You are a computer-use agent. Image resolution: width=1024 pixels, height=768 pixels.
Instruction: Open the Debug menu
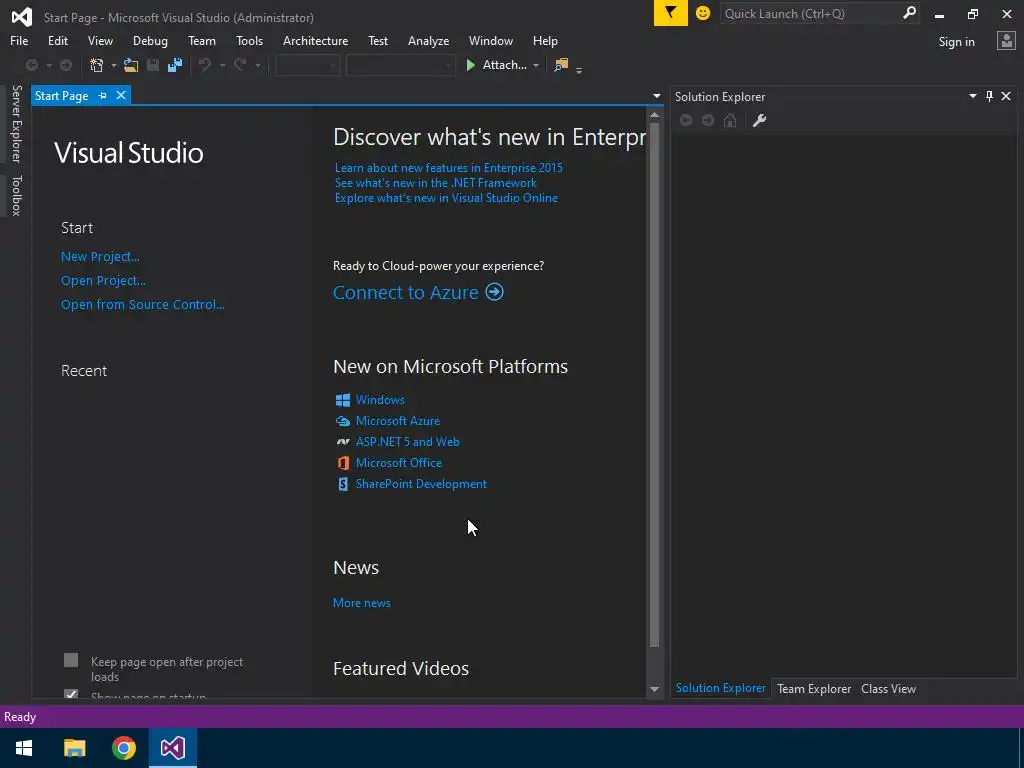(150, 40)
